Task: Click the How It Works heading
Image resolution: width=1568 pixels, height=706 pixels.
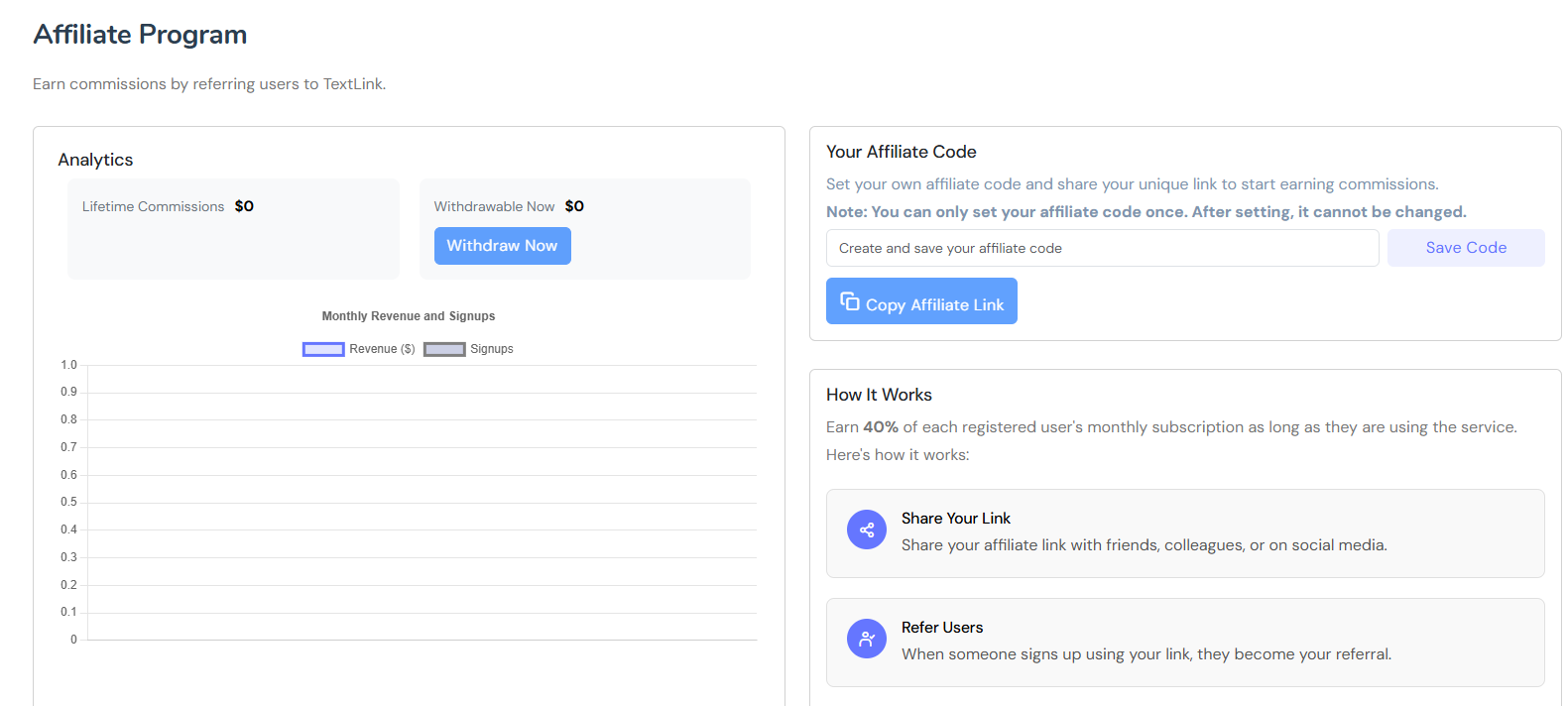Action: (x=879, y=395)
